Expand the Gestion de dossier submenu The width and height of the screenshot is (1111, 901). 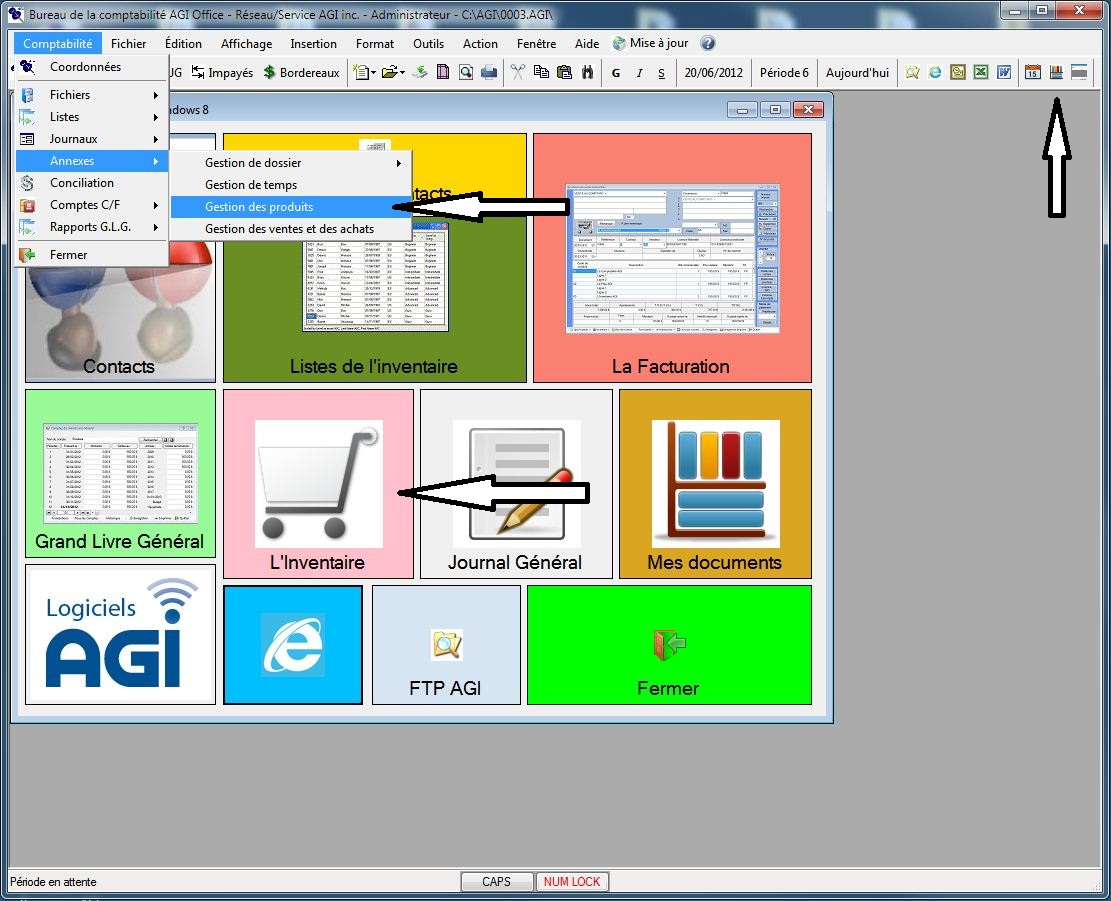point(291,163)
